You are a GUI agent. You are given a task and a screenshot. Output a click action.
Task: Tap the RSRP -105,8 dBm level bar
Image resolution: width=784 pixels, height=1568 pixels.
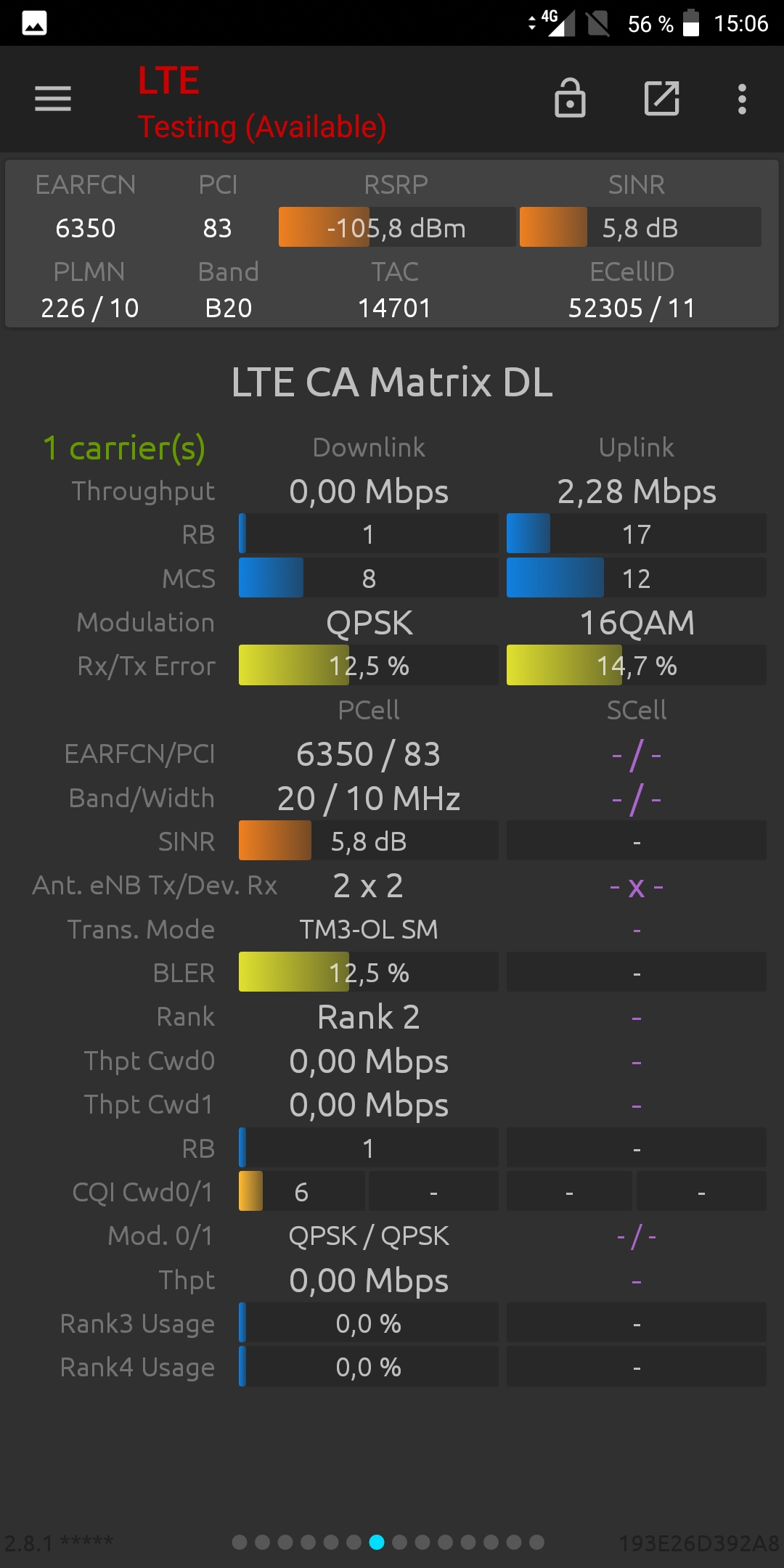tap(396, 227)
